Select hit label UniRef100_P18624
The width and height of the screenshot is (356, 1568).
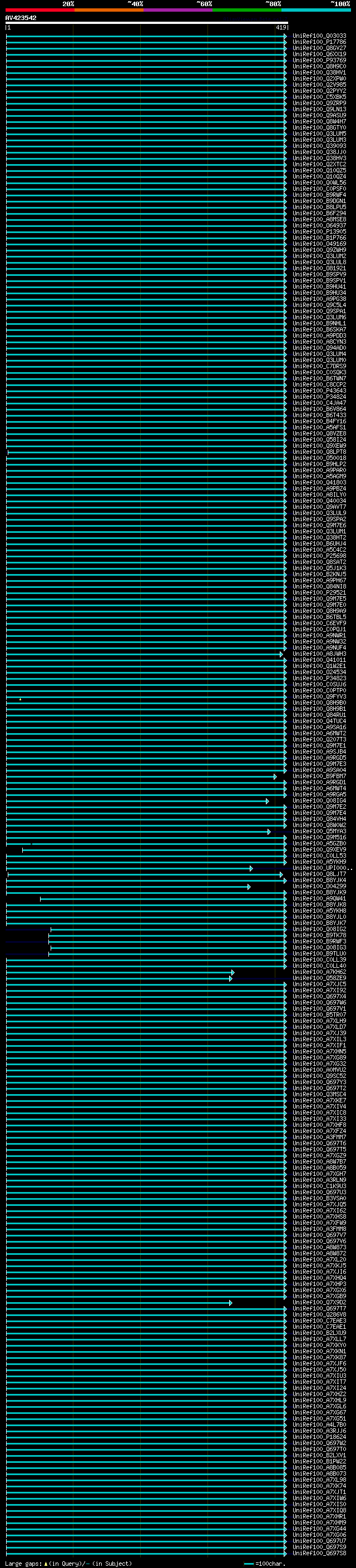click(x=319, y=1437)
